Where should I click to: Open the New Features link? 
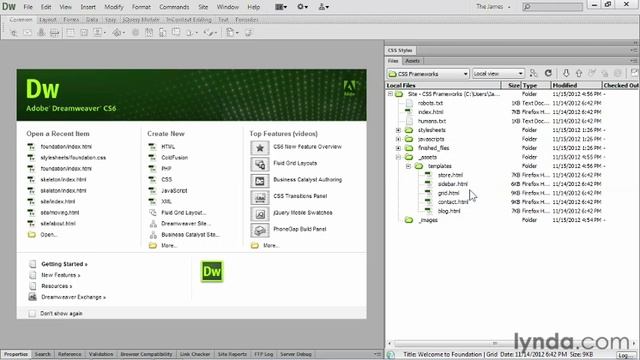pyautogui.click(x=60, y=275)
